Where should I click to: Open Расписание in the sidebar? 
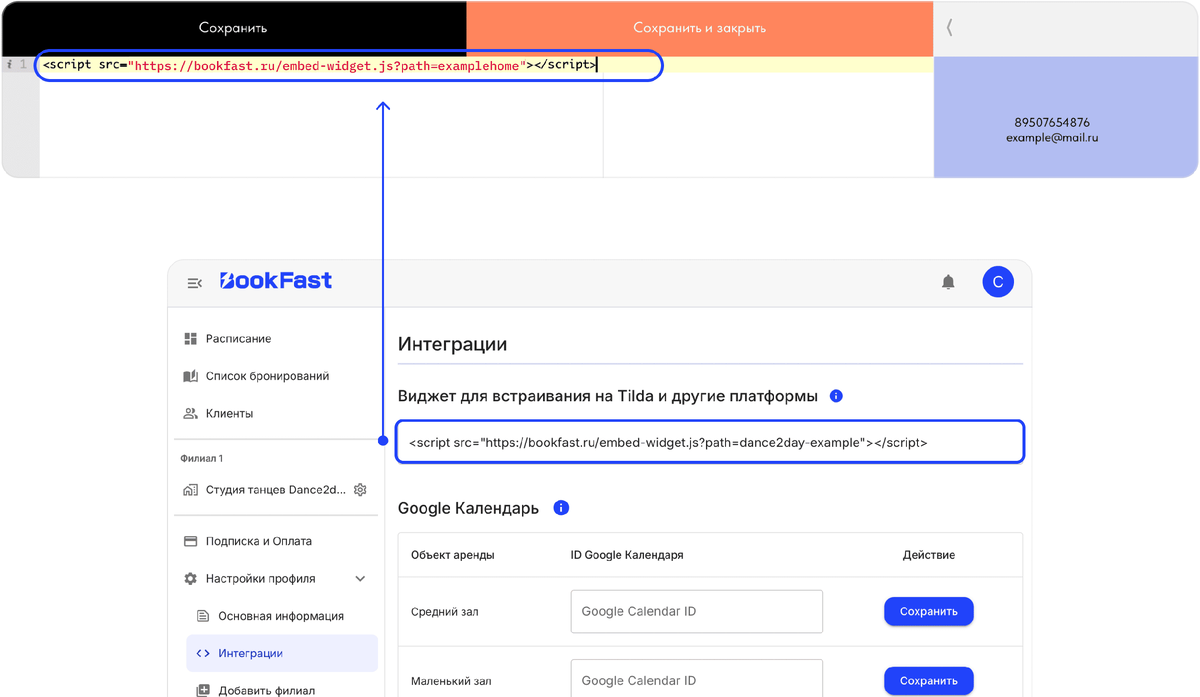[238, 339]
